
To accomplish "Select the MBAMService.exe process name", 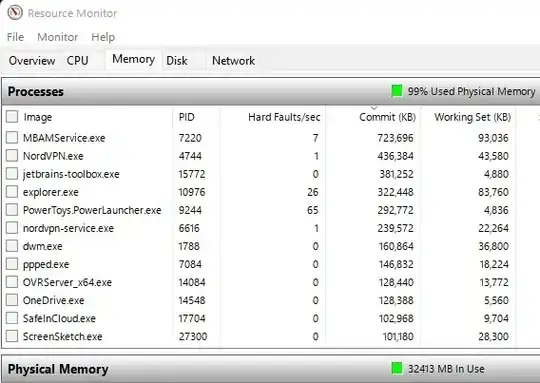I will coord(64,138).
